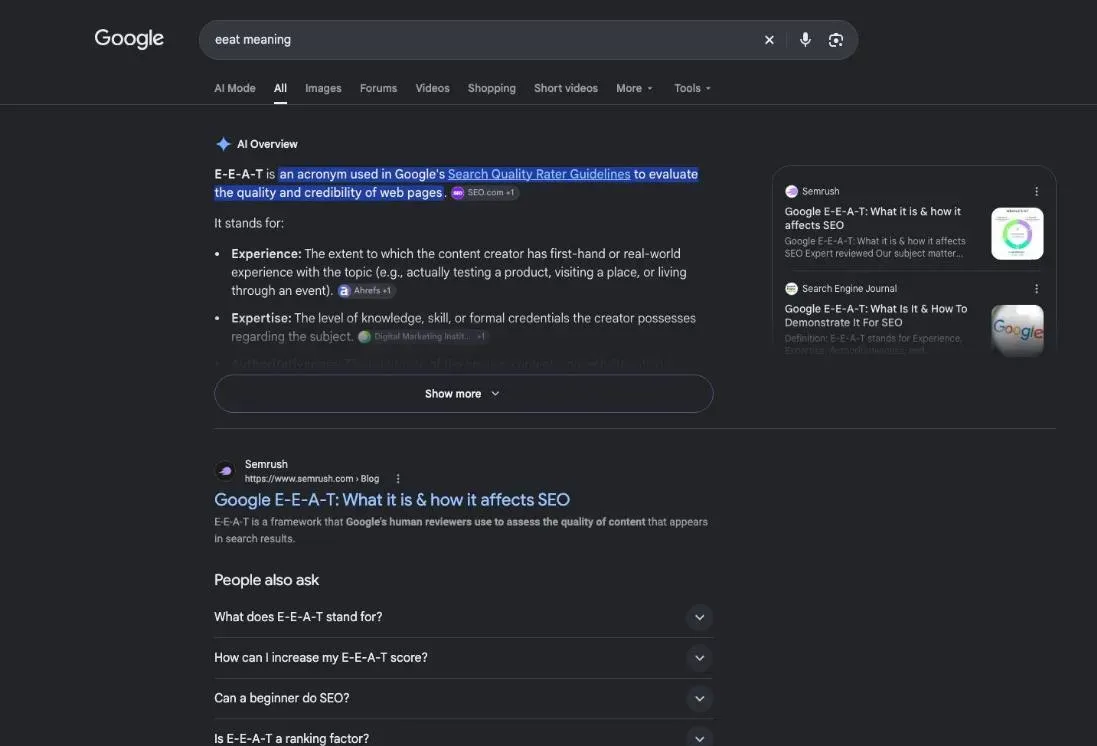Start voice search with microphone icon

[805, 40]
